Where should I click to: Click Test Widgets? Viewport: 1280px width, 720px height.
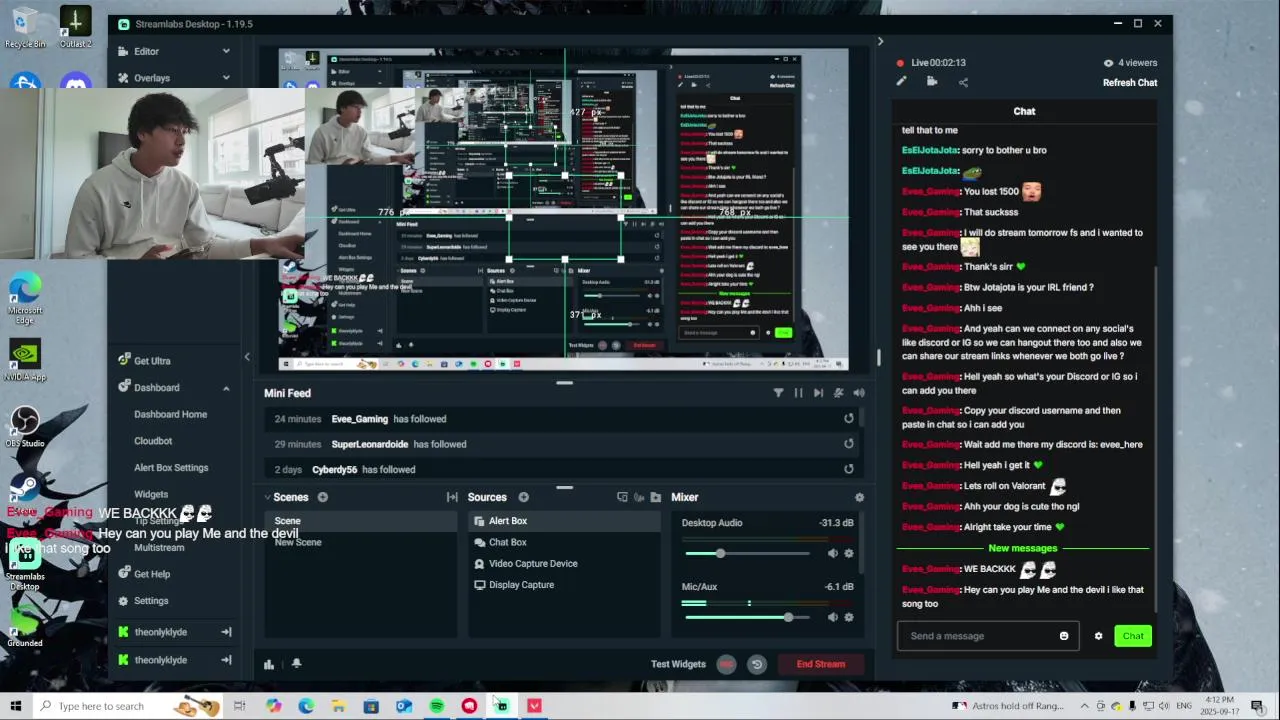[x=678, y=664]
